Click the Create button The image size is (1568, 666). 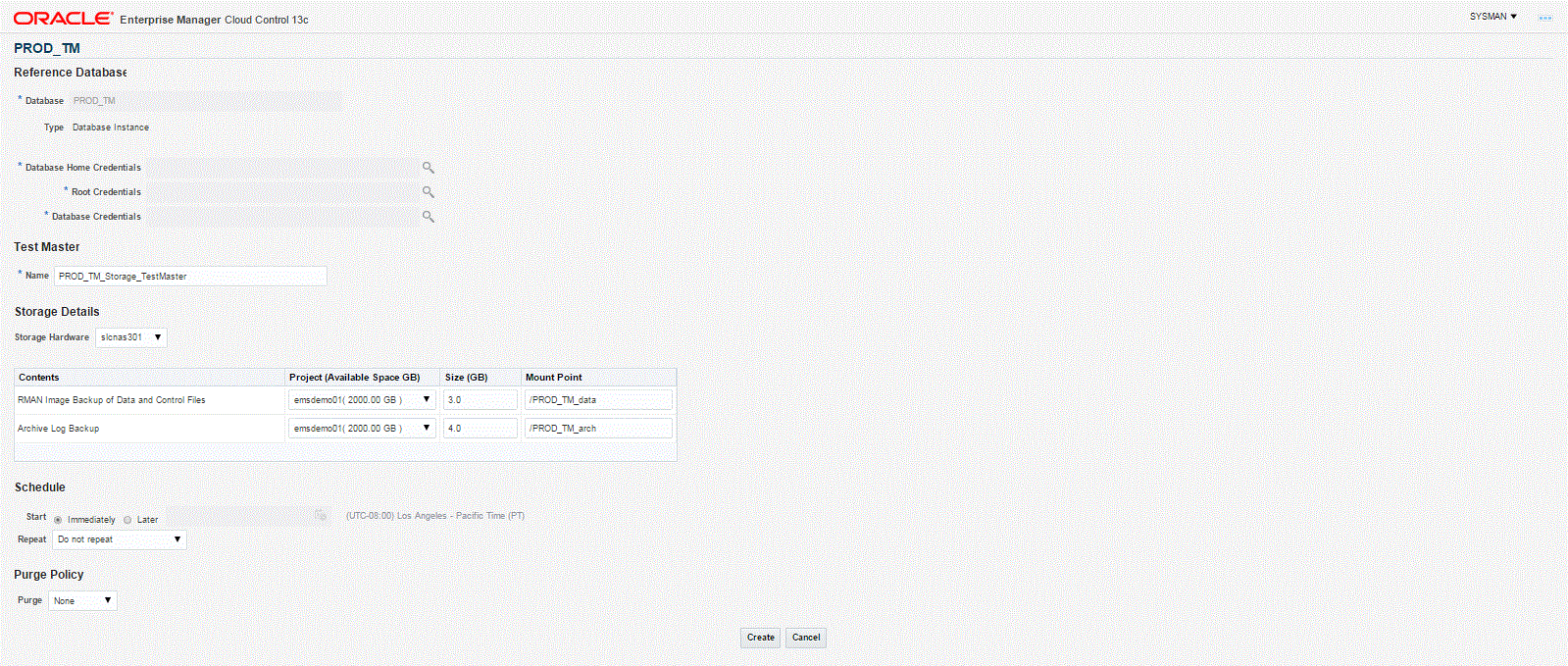[x=761, y=638]
